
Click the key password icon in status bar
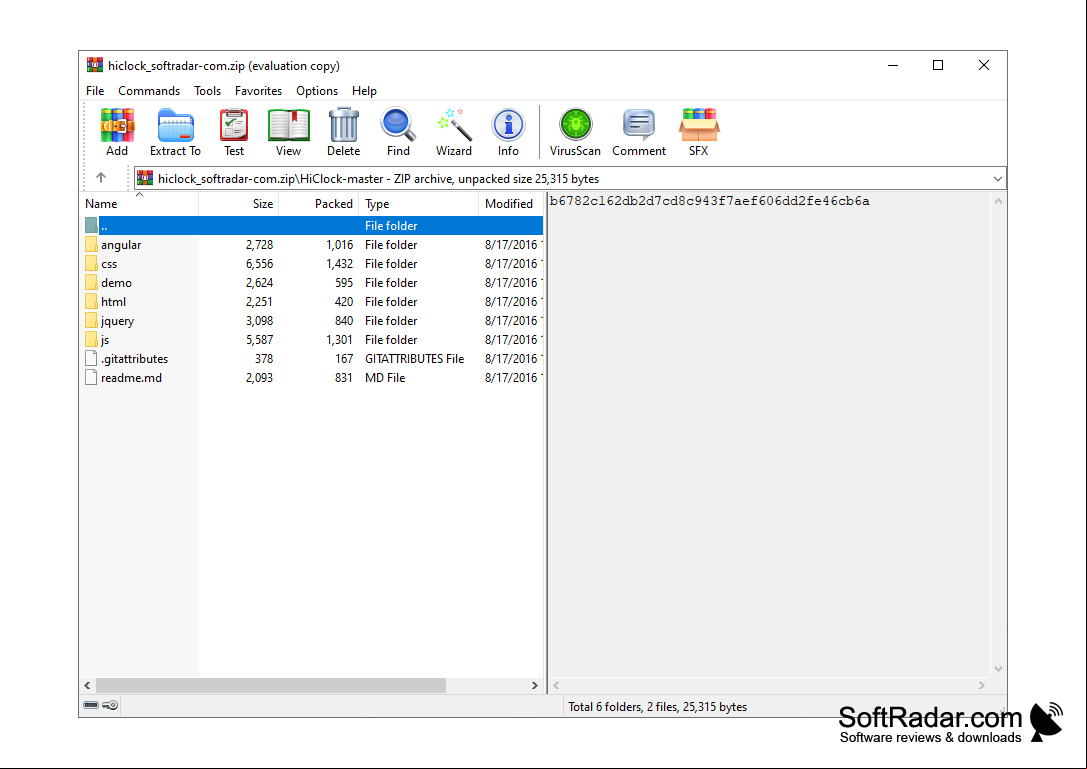[110, 705]
